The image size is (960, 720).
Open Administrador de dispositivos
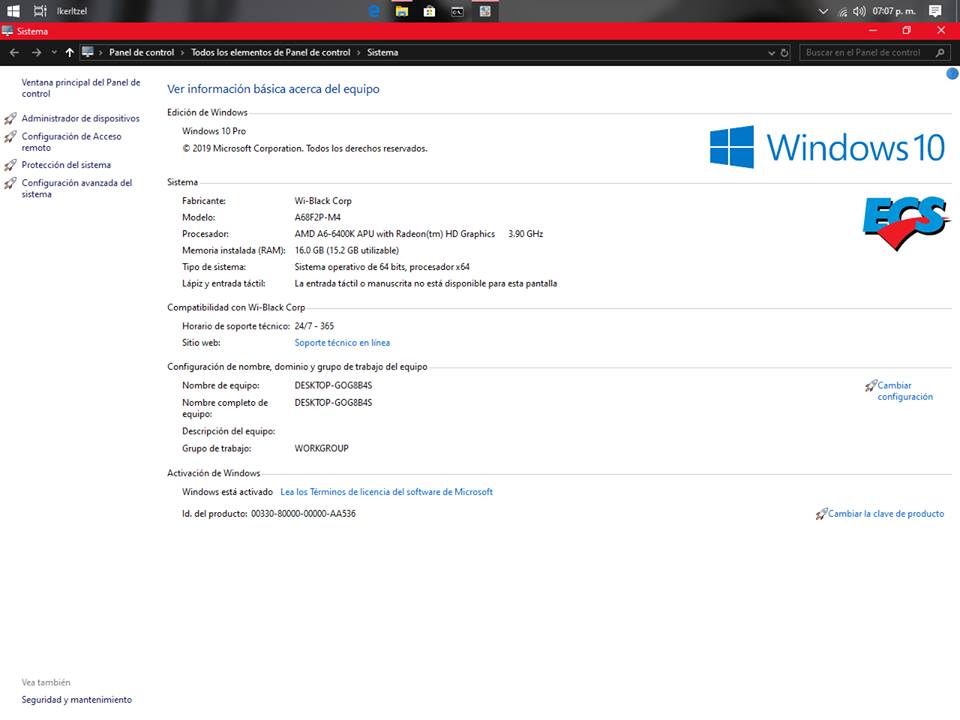pyautogui.click(x=81, y=118)
